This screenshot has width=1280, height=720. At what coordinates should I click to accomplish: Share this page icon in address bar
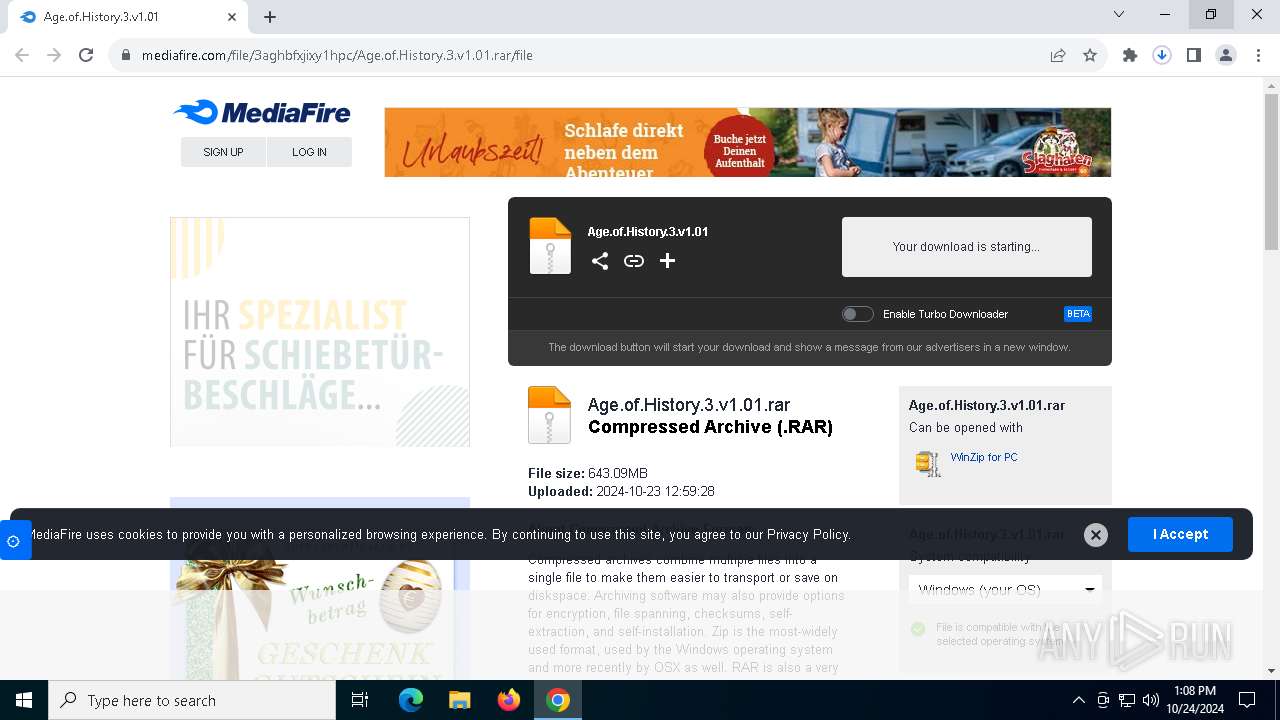point(1058,55)
